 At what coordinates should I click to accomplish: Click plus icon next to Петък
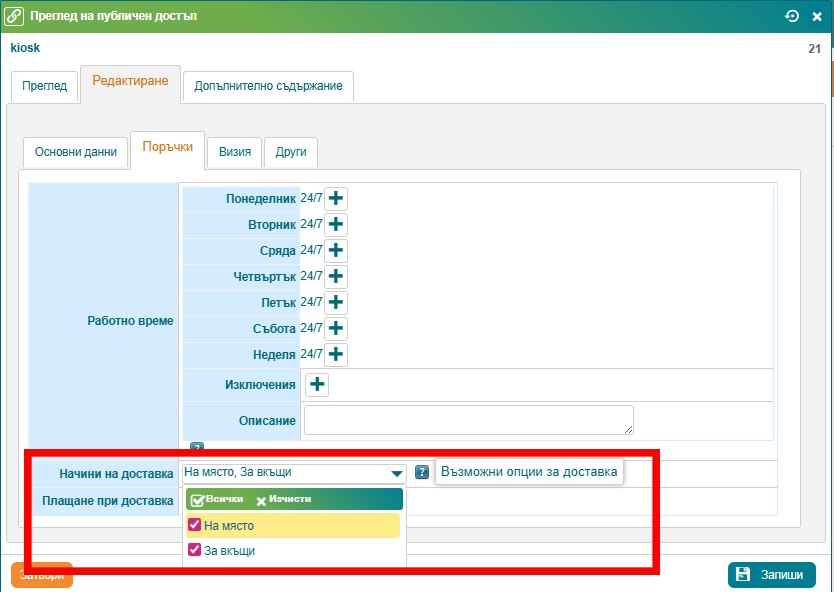click(x=336, y=302)
